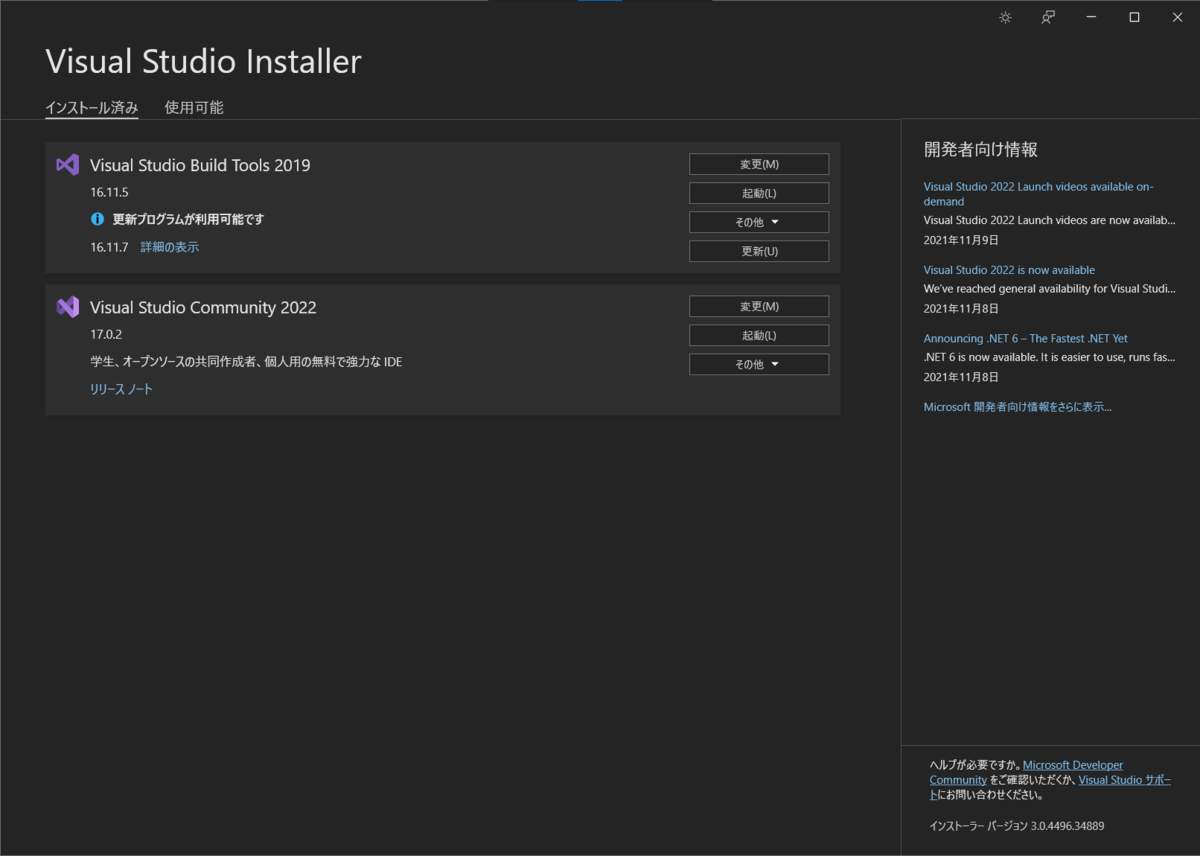
Task: Click version number 17.0.2
Action: click(106, 334)
